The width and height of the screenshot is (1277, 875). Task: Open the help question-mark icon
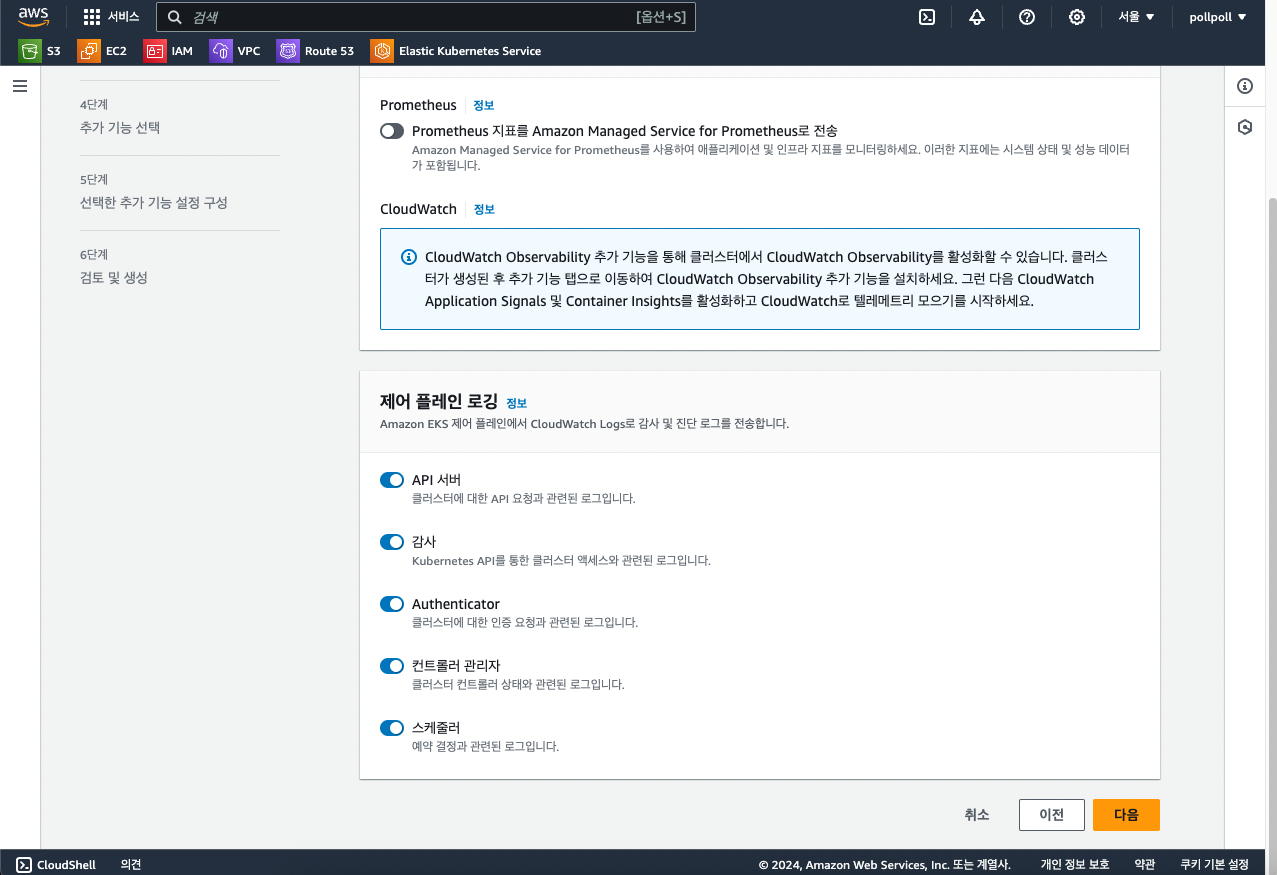coord(1027,17)
